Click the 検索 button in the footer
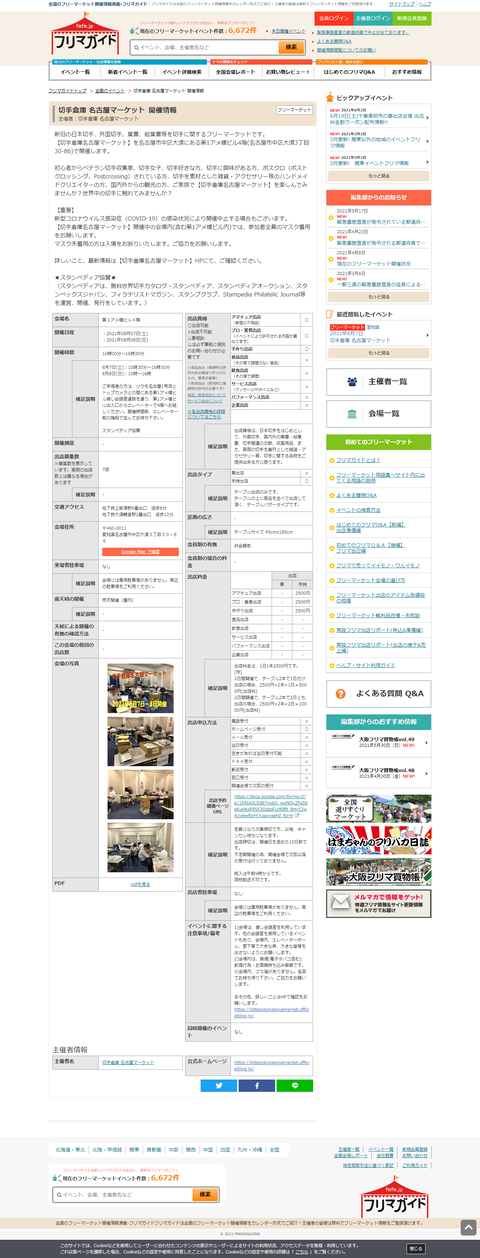 pos(205,1194)
